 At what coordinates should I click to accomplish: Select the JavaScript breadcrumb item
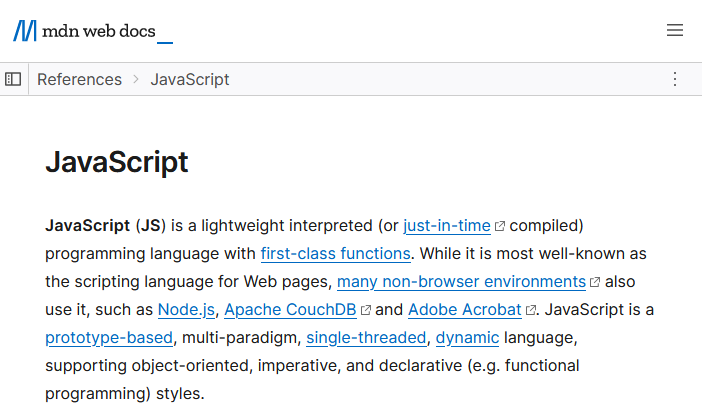(190, 79)
